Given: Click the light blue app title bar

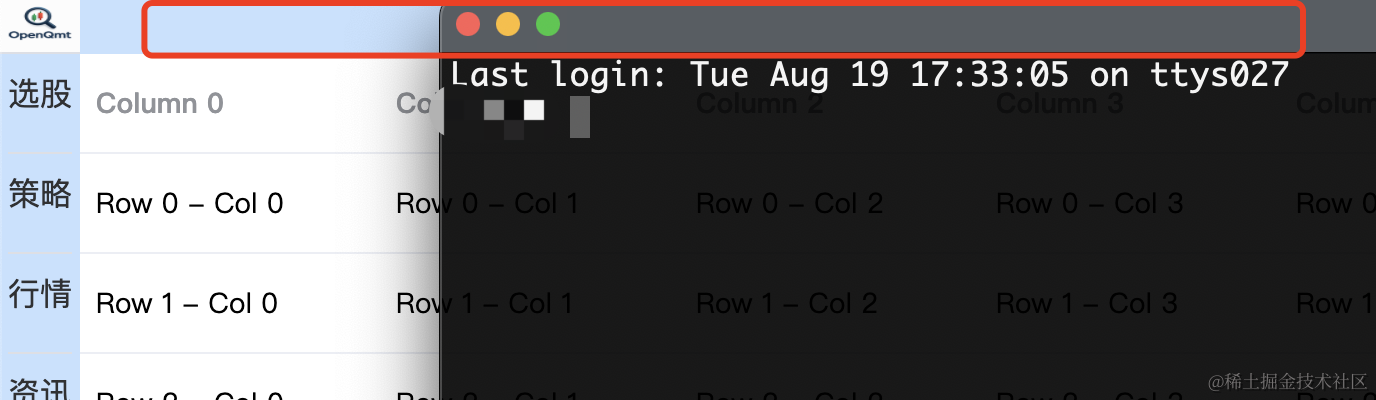Looking at the screenshot, I should pos(260,26).
